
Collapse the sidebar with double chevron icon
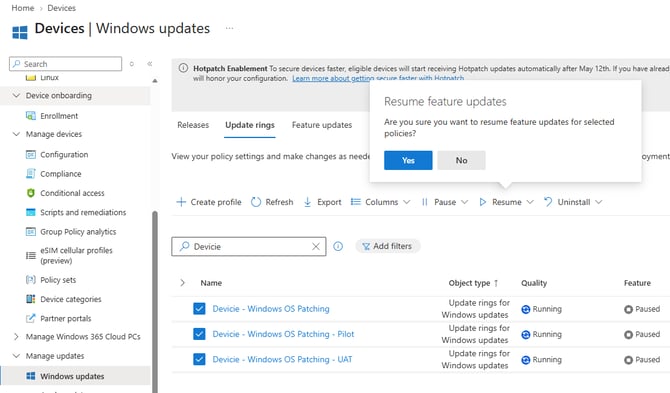(x=150, y=64)
